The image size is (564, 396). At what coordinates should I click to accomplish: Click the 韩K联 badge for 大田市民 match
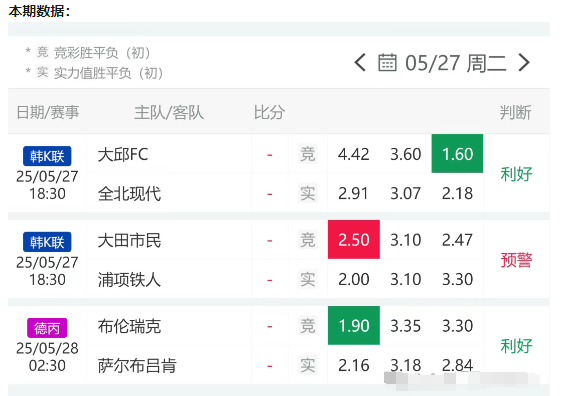point(47,242)
